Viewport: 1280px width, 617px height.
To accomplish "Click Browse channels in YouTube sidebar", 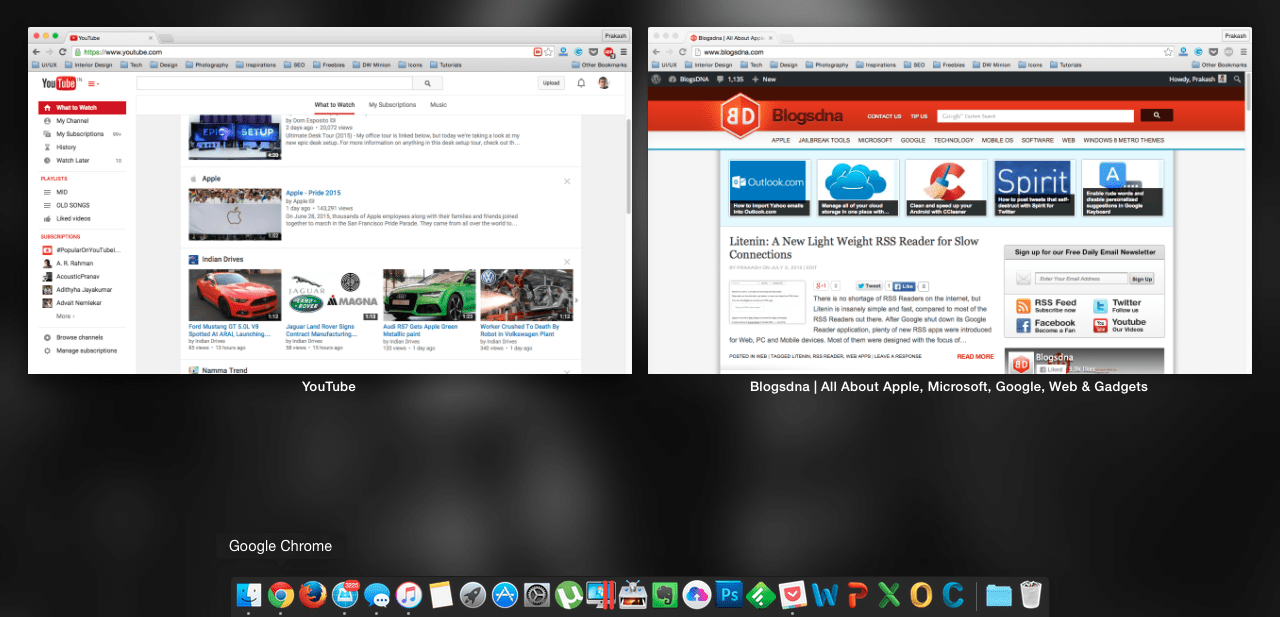I will tap(80, 338).
